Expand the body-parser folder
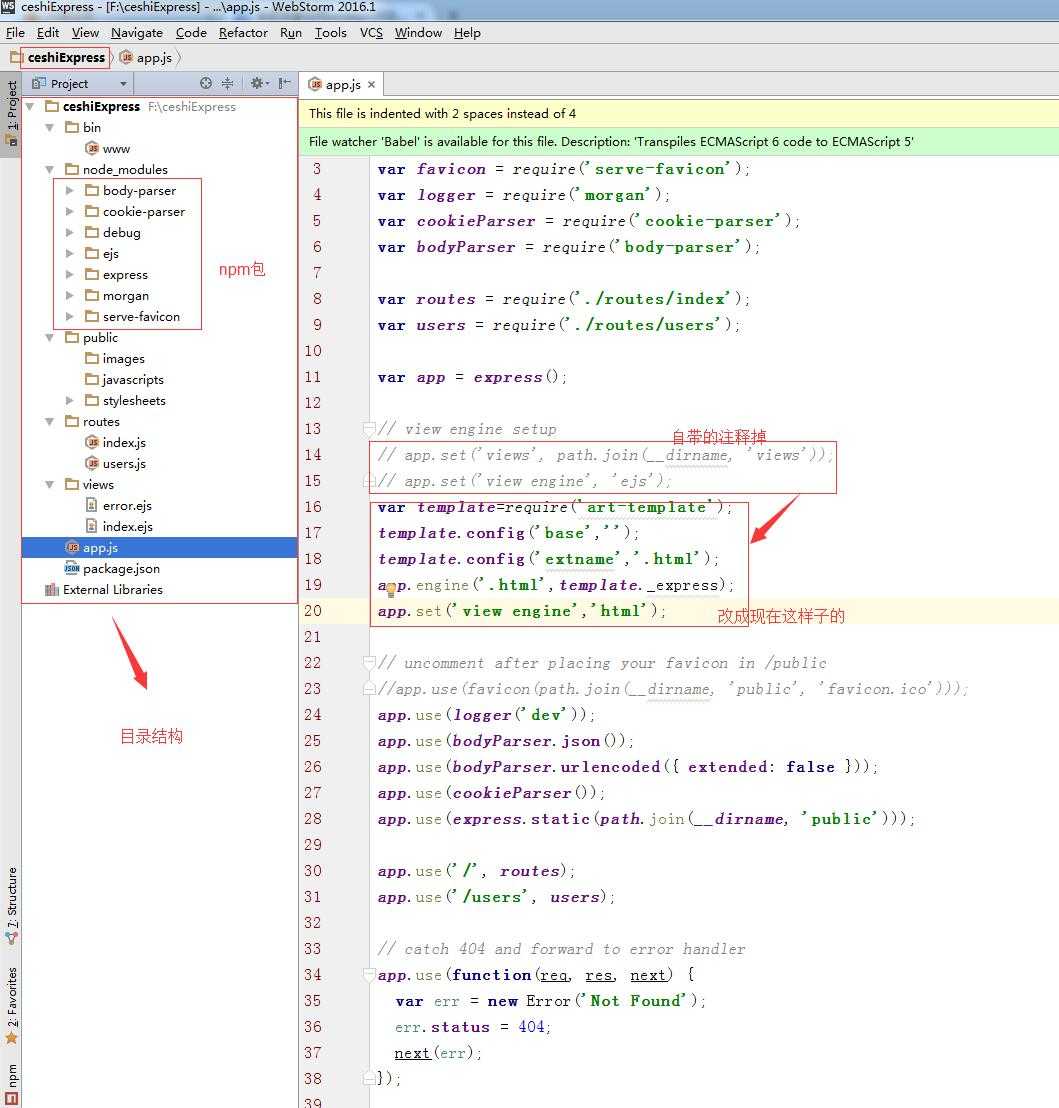 [69, 191]
